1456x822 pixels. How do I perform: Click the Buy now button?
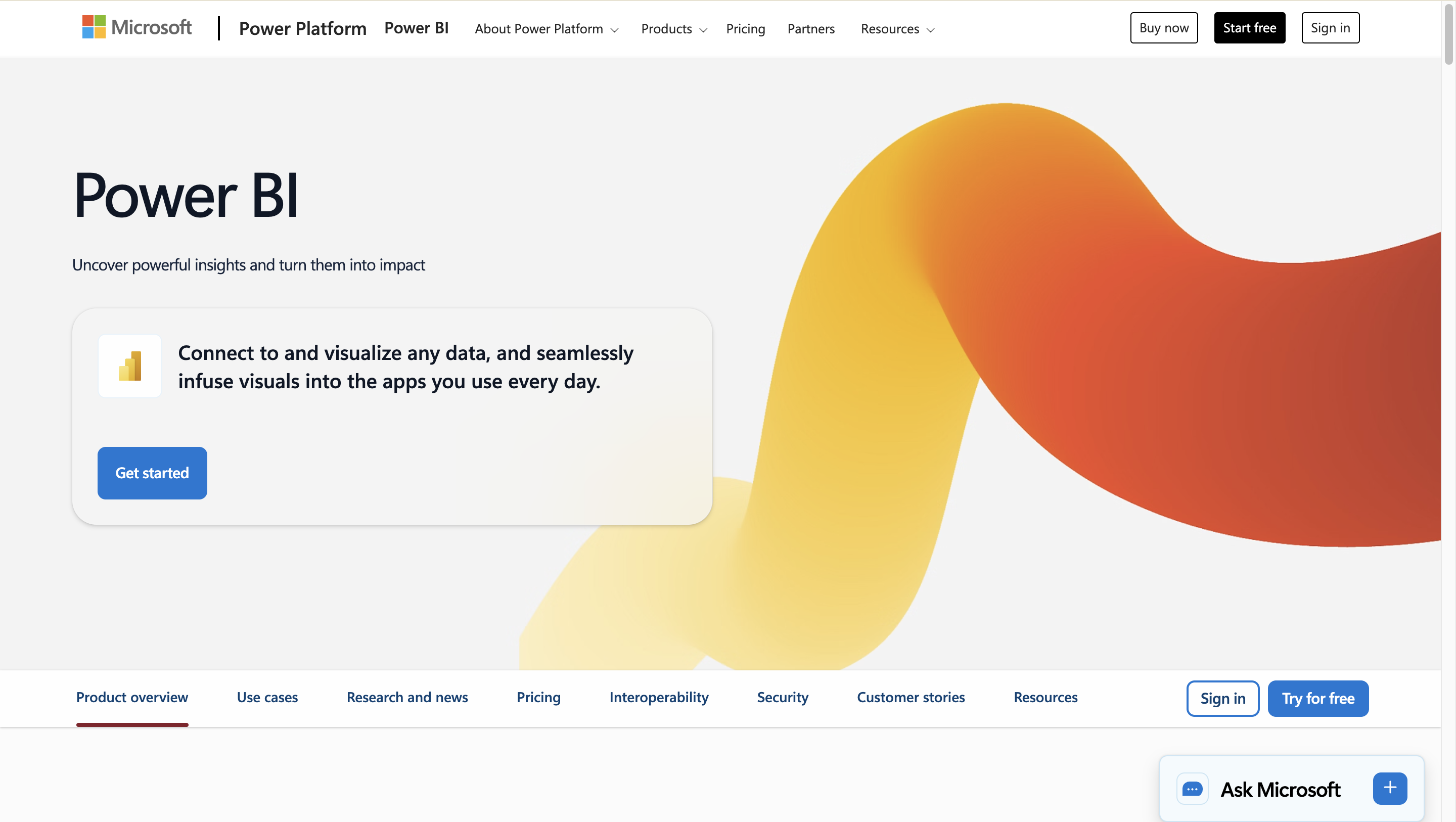[1164, 27]
